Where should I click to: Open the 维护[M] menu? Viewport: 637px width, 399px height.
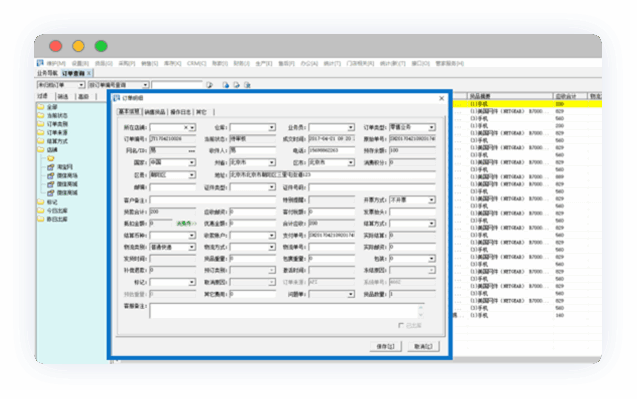point(56,63)
